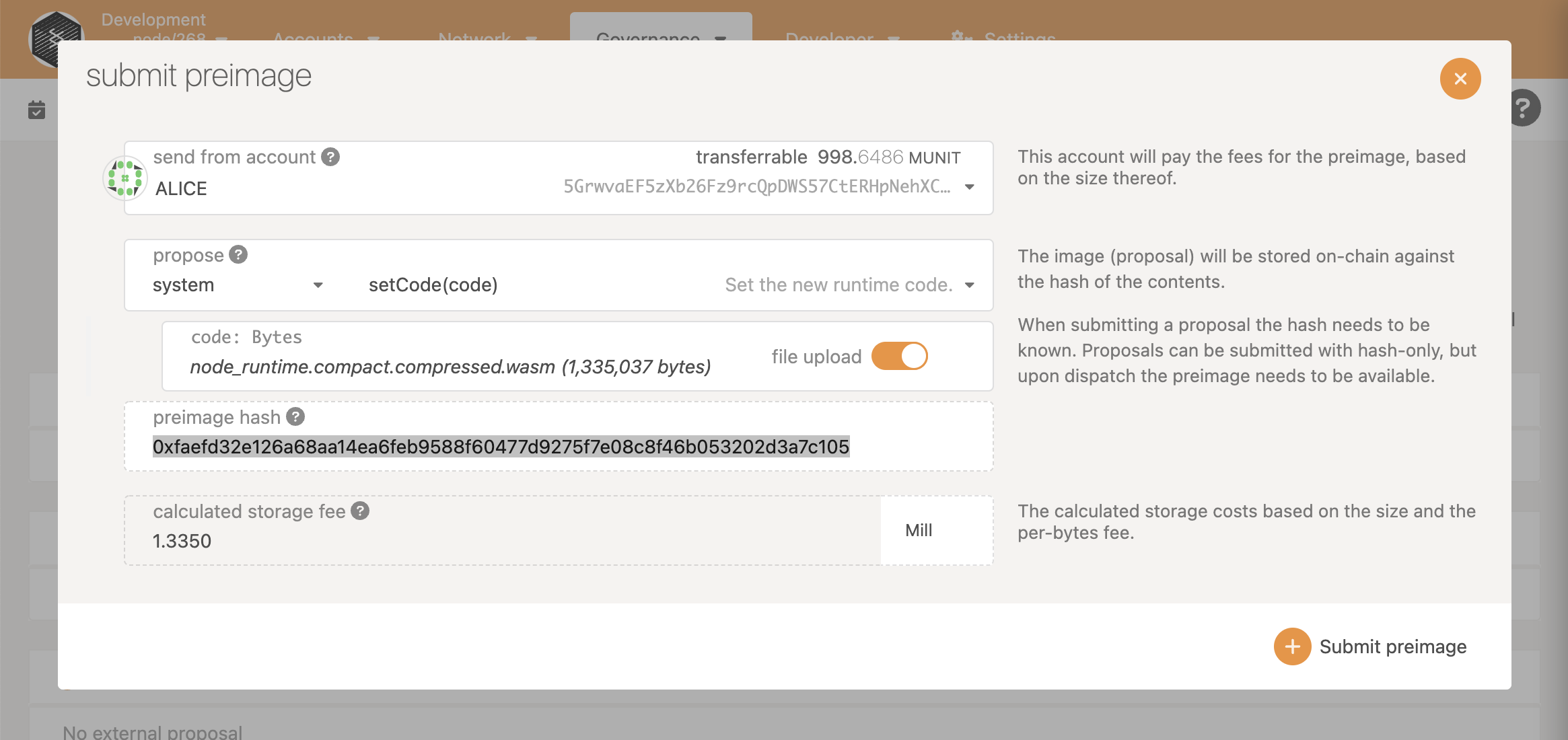1568x740 pixels.
Task: Close the submit preimage dialog
Action: point(1460,79)
